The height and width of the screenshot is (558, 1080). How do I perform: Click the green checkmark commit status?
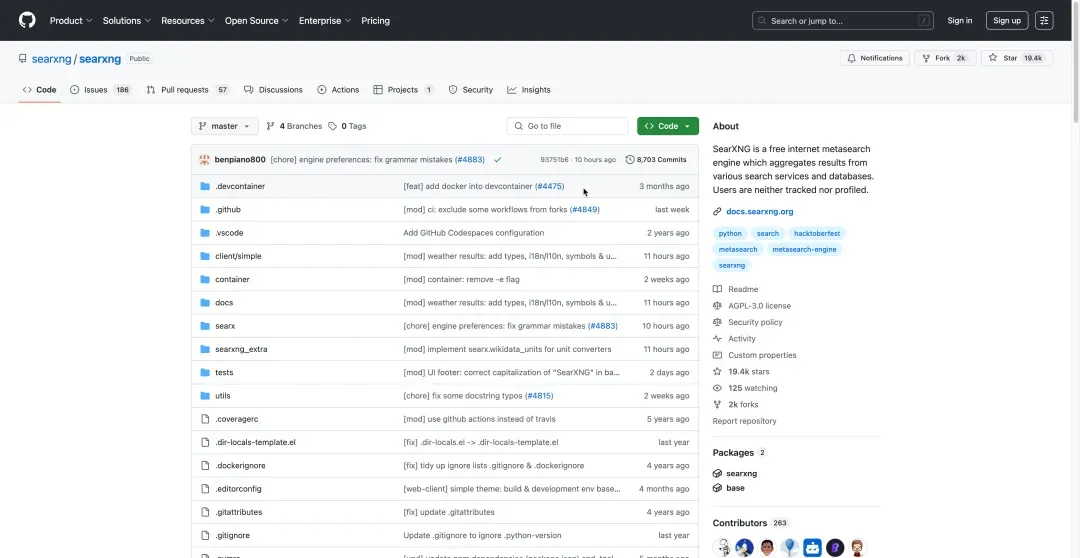497,160
